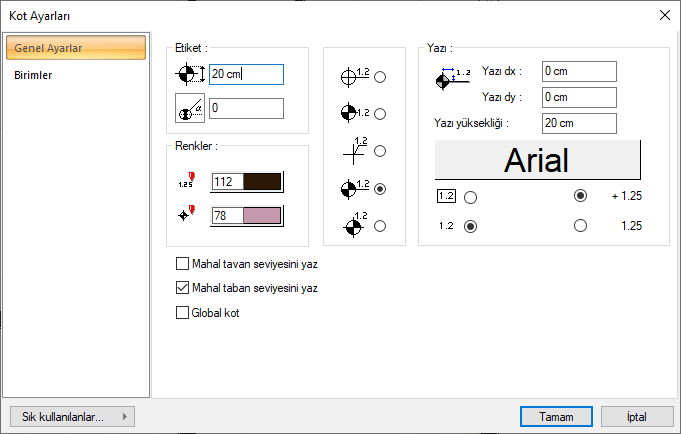The image size is (681, 434).
Task: Open the Arial font selector
Action: tap(537, 159)
